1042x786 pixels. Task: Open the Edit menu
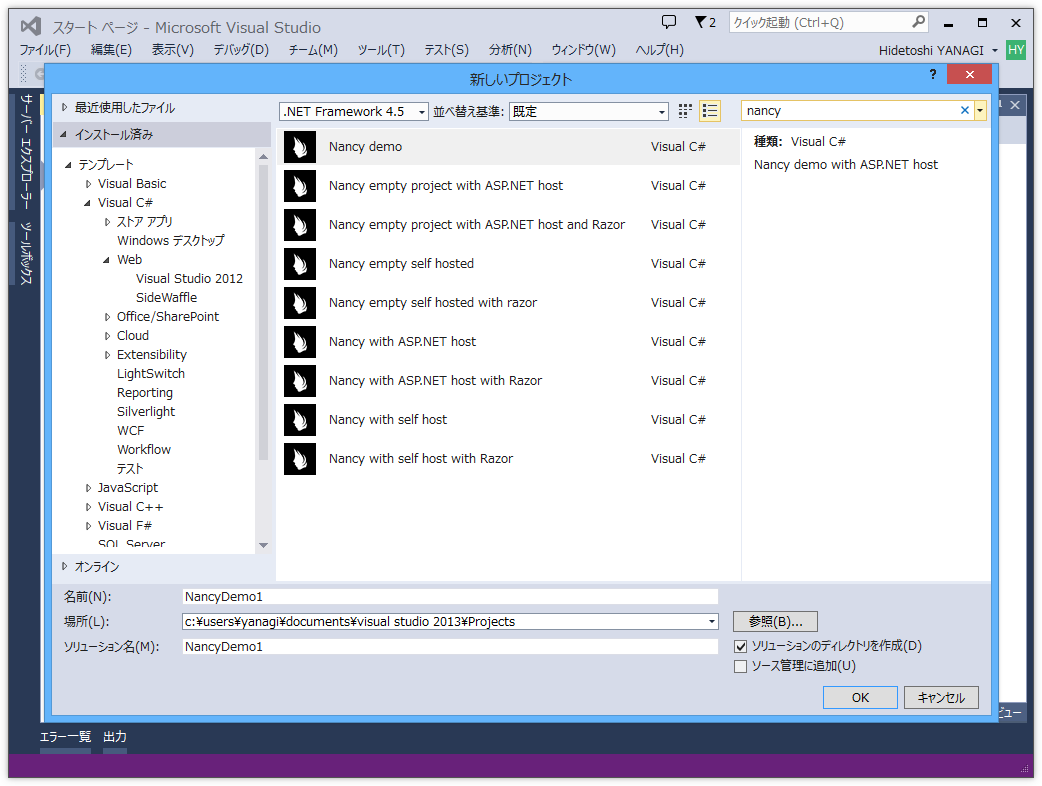pos(111,50)
